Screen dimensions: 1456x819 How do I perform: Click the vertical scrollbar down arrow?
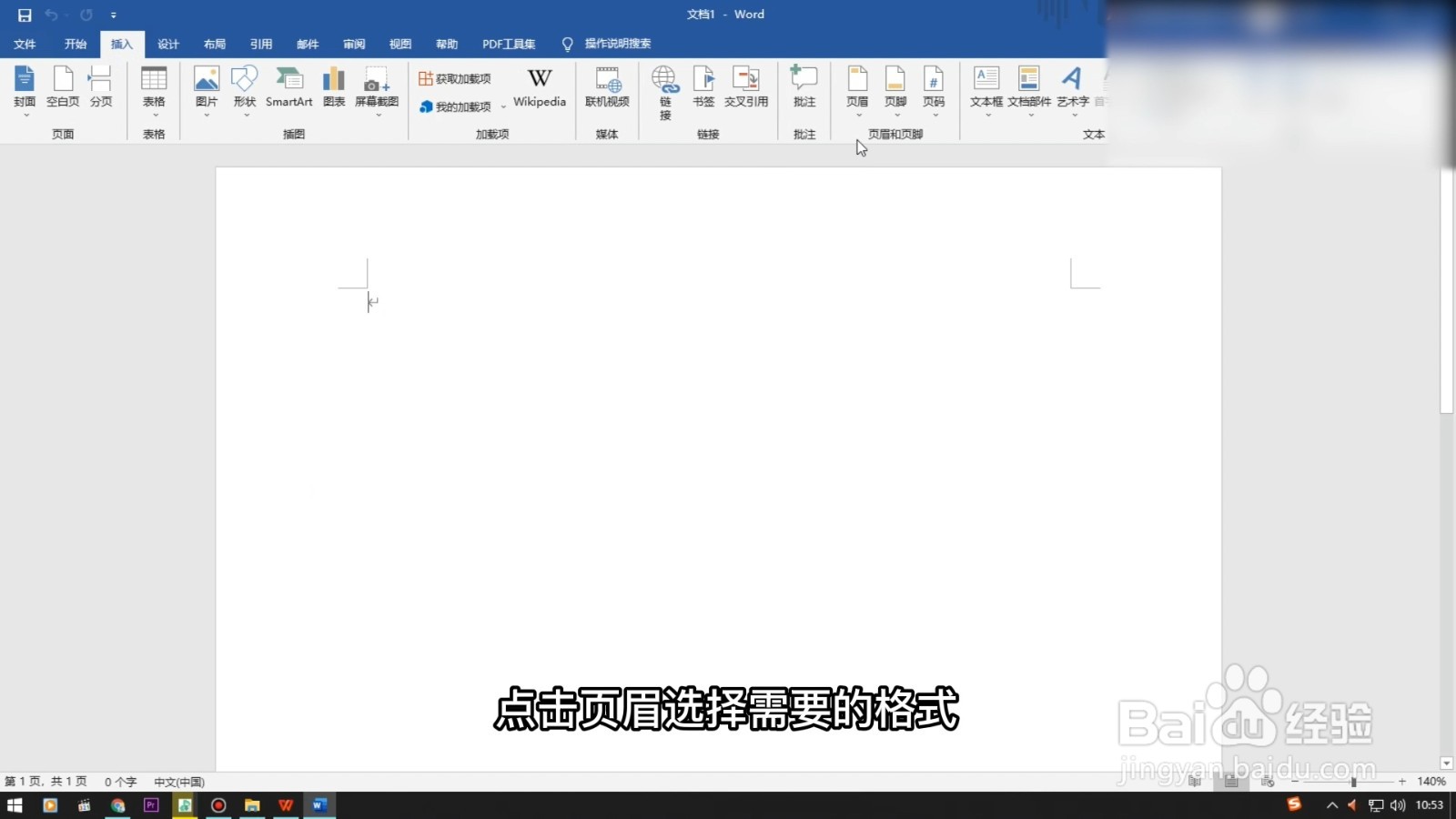coord(1447,763)
